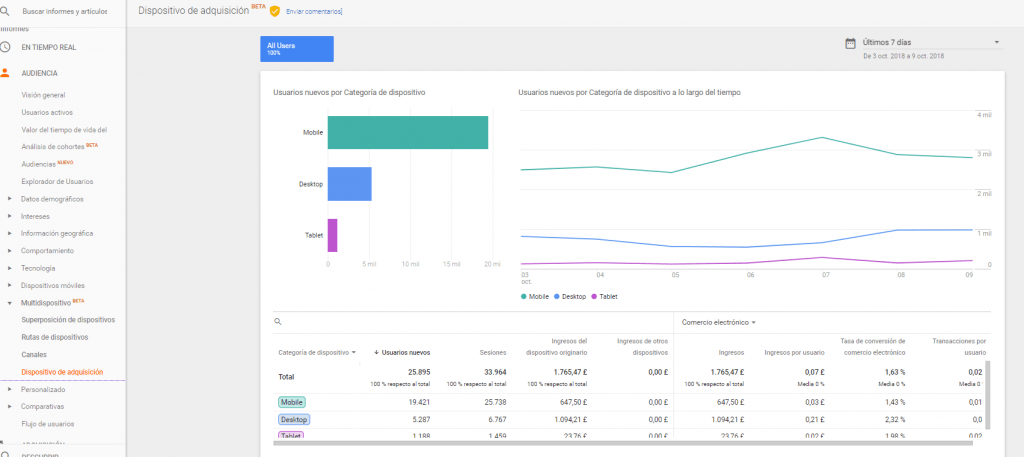Expand Información geográfica section
Viewport: 1024px width, 457px height.
click(9, 233)
